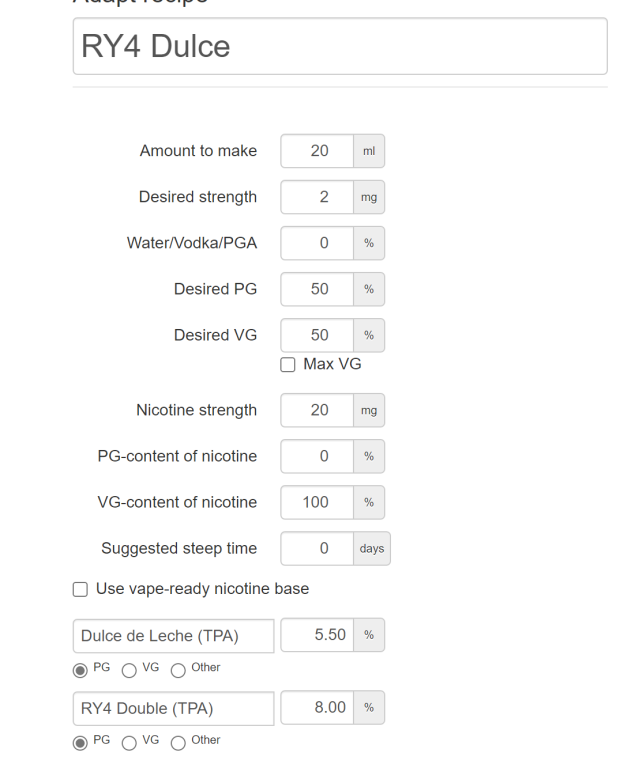
Task: Select VG for RY4 Double flavor
Action: tap(129, 743)
